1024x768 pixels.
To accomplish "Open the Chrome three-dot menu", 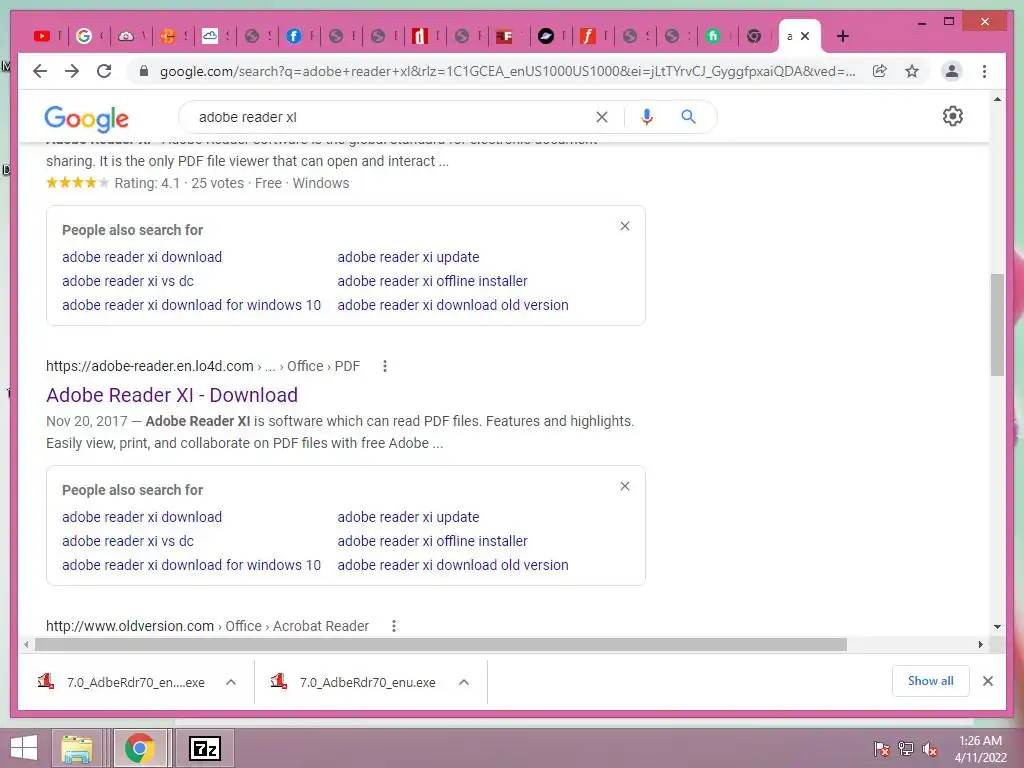I will [984, 71].
